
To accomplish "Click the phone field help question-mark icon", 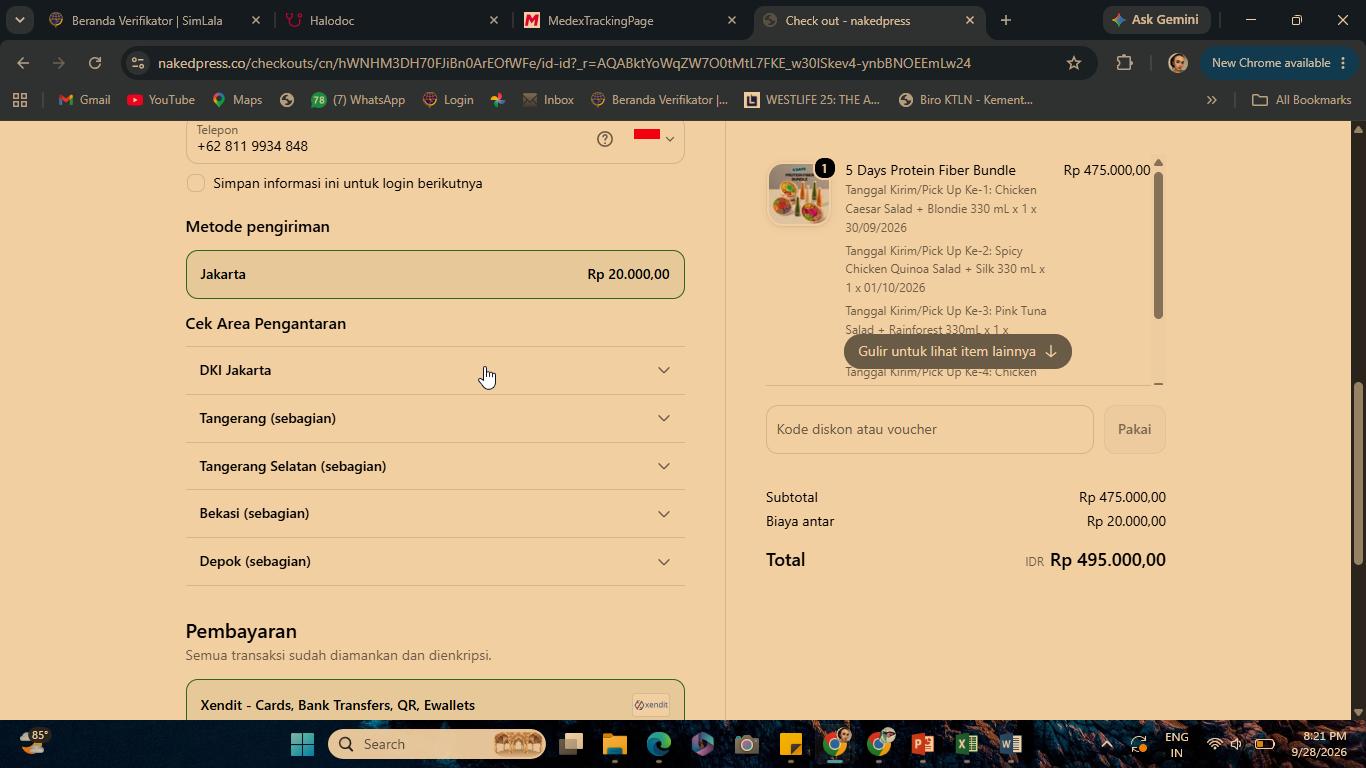I will coord(605,139).
